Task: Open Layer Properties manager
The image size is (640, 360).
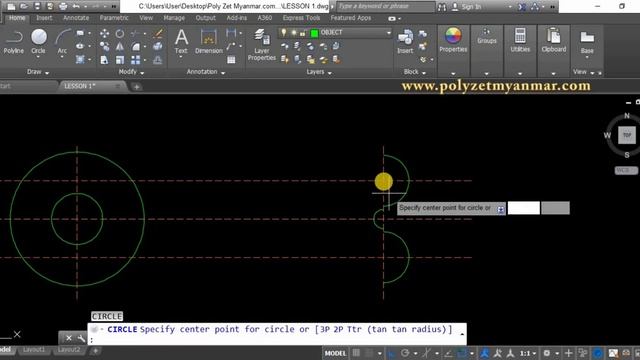Action: click(261, 45)
